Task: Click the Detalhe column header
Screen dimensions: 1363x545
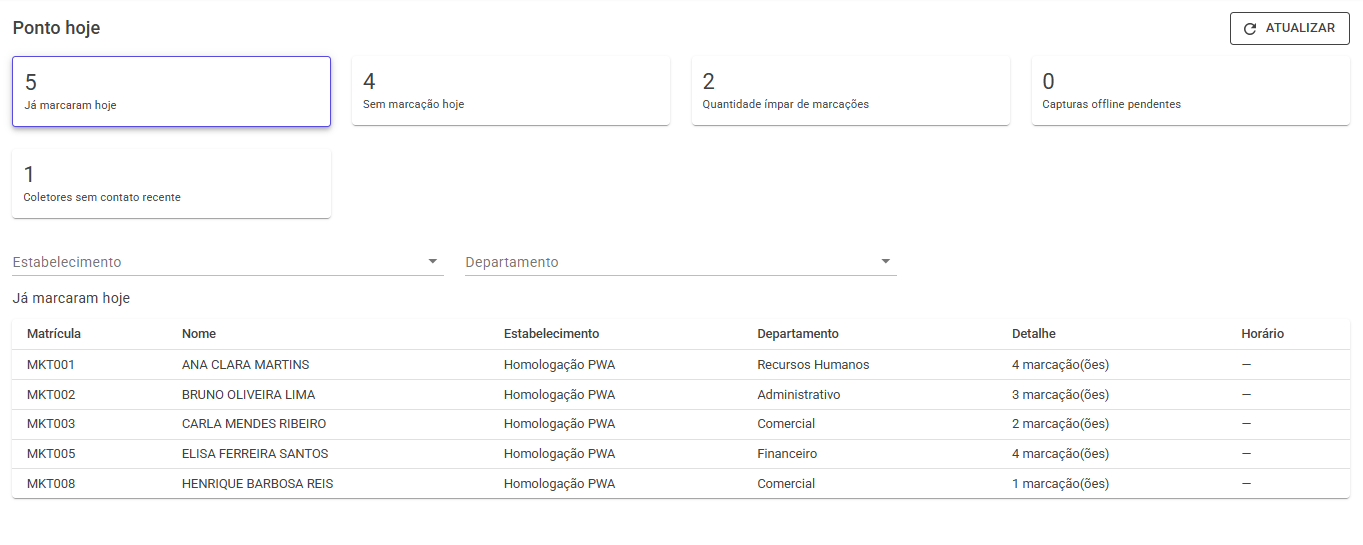Action: pos(1034,334)
